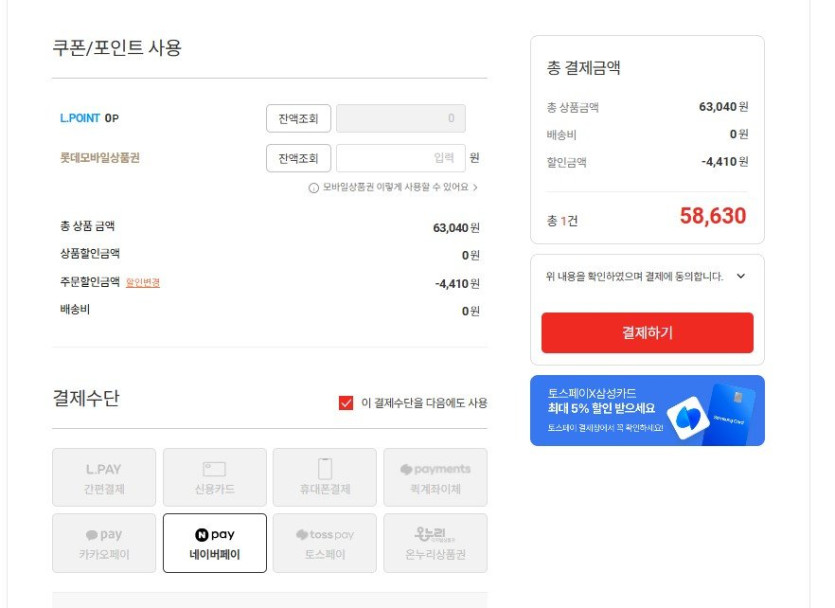Screen dimensions: 835x608
Task: Click the L.POINT amount input field
Action: click(400, 118)
